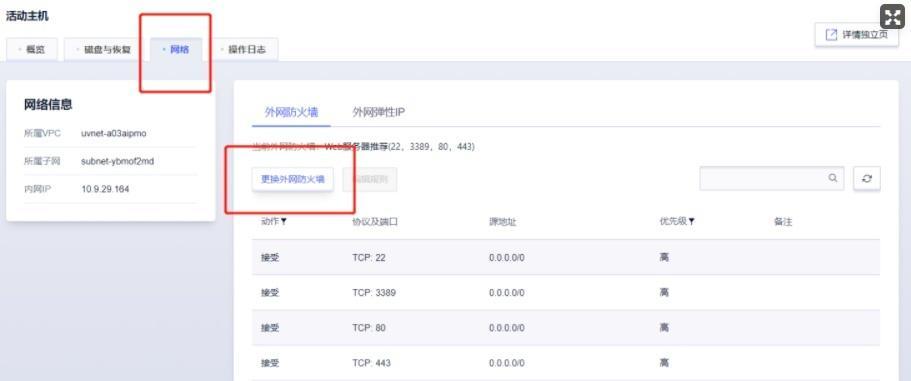Click priority 高 in the TCP: 80 row
The width and height of the screenshot is (911, 381).
pyautogui.click(x=664, y=328)
